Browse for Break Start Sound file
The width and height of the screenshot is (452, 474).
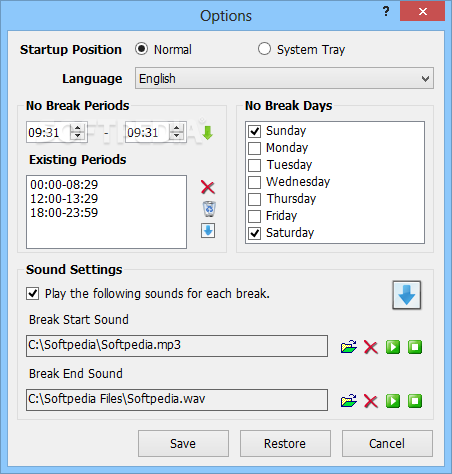coord(349,347)
